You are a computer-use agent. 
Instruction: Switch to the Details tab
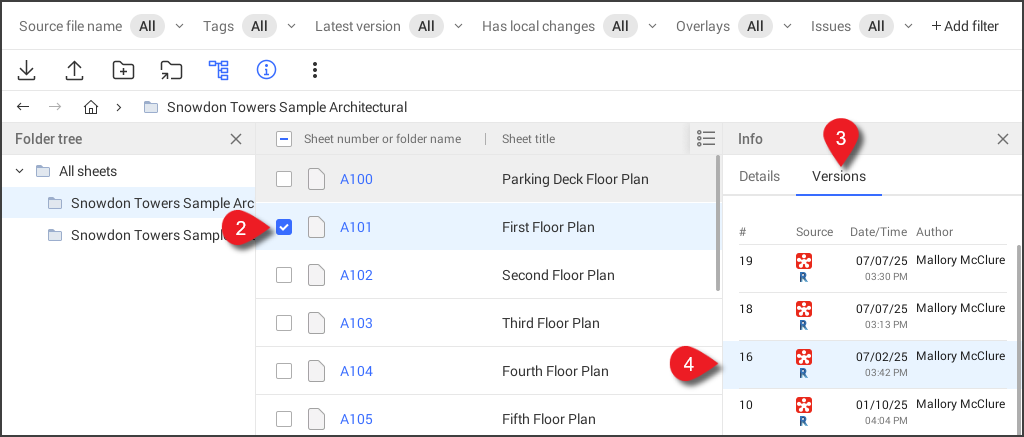coord(759,176)
